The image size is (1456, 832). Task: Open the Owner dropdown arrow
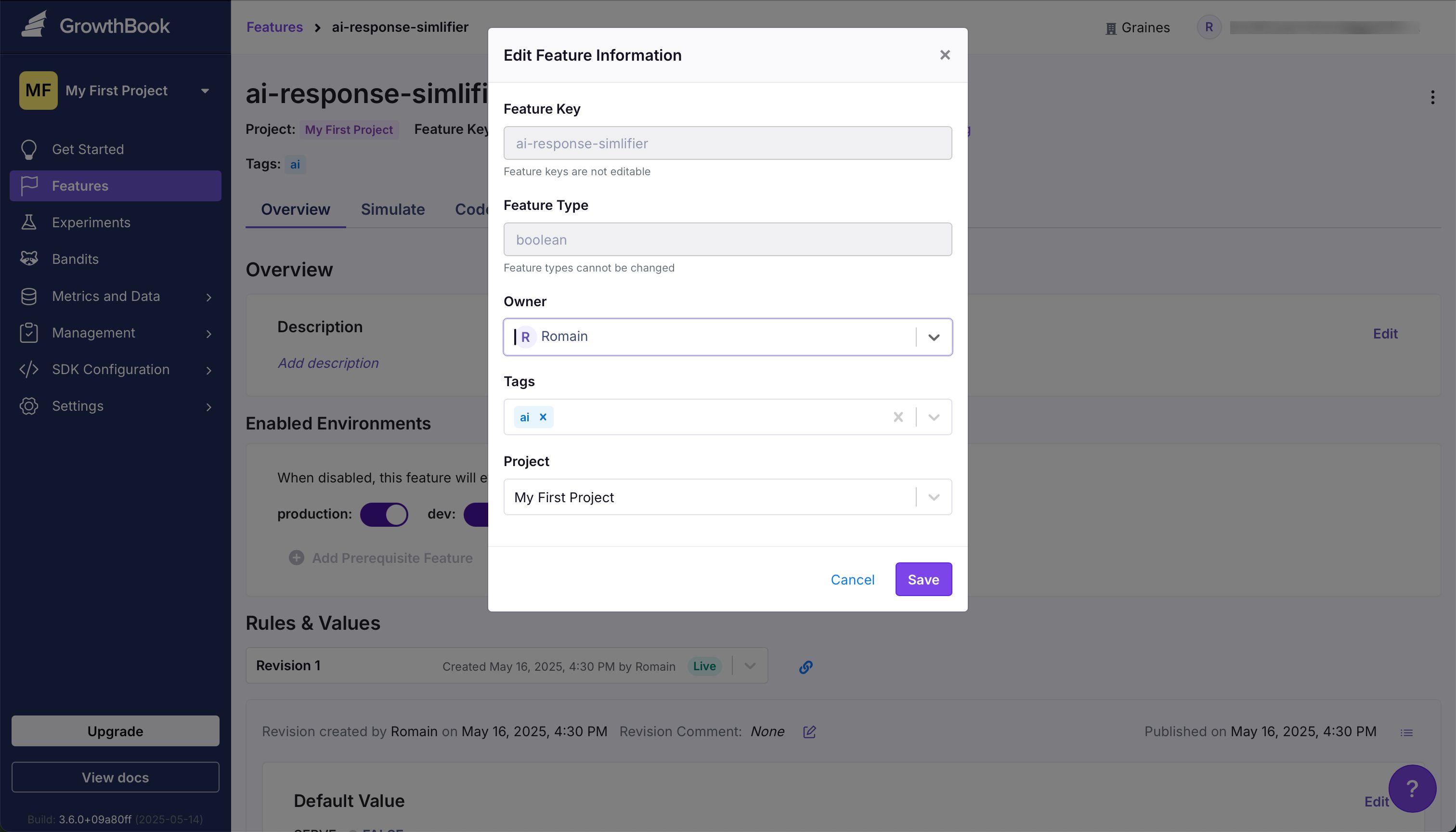(x=934, y=337)
